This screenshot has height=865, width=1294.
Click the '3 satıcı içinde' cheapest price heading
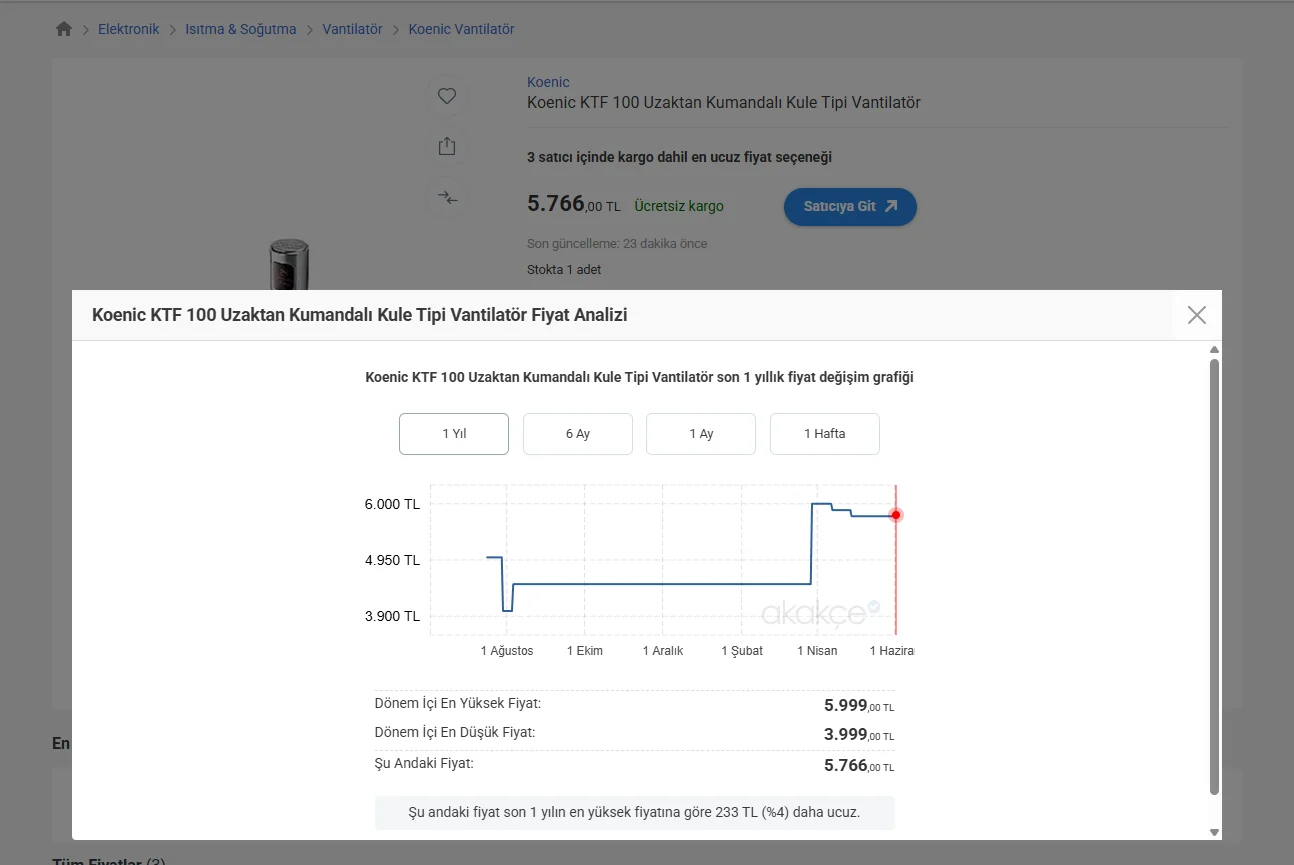click(x=679, y=157)
